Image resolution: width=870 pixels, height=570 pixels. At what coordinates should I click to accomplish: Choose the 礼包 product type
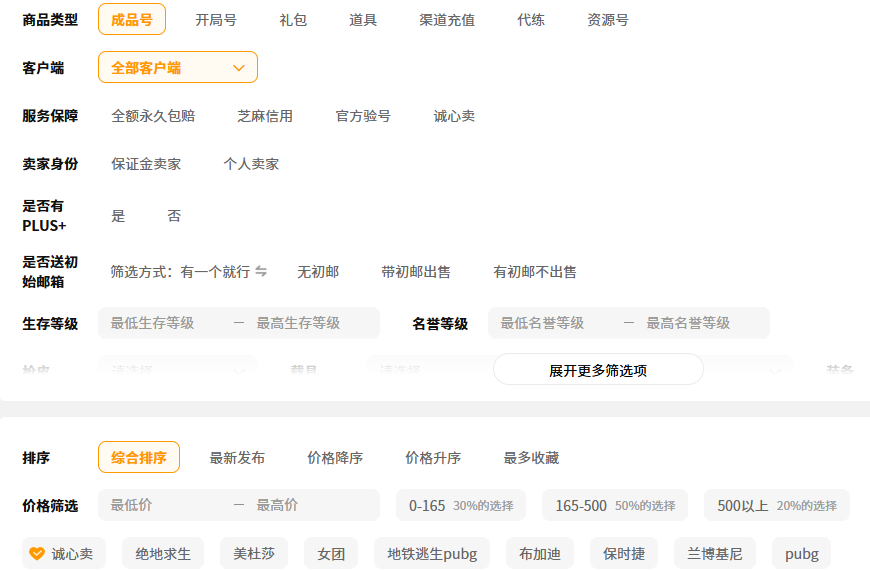coord(293,20)
